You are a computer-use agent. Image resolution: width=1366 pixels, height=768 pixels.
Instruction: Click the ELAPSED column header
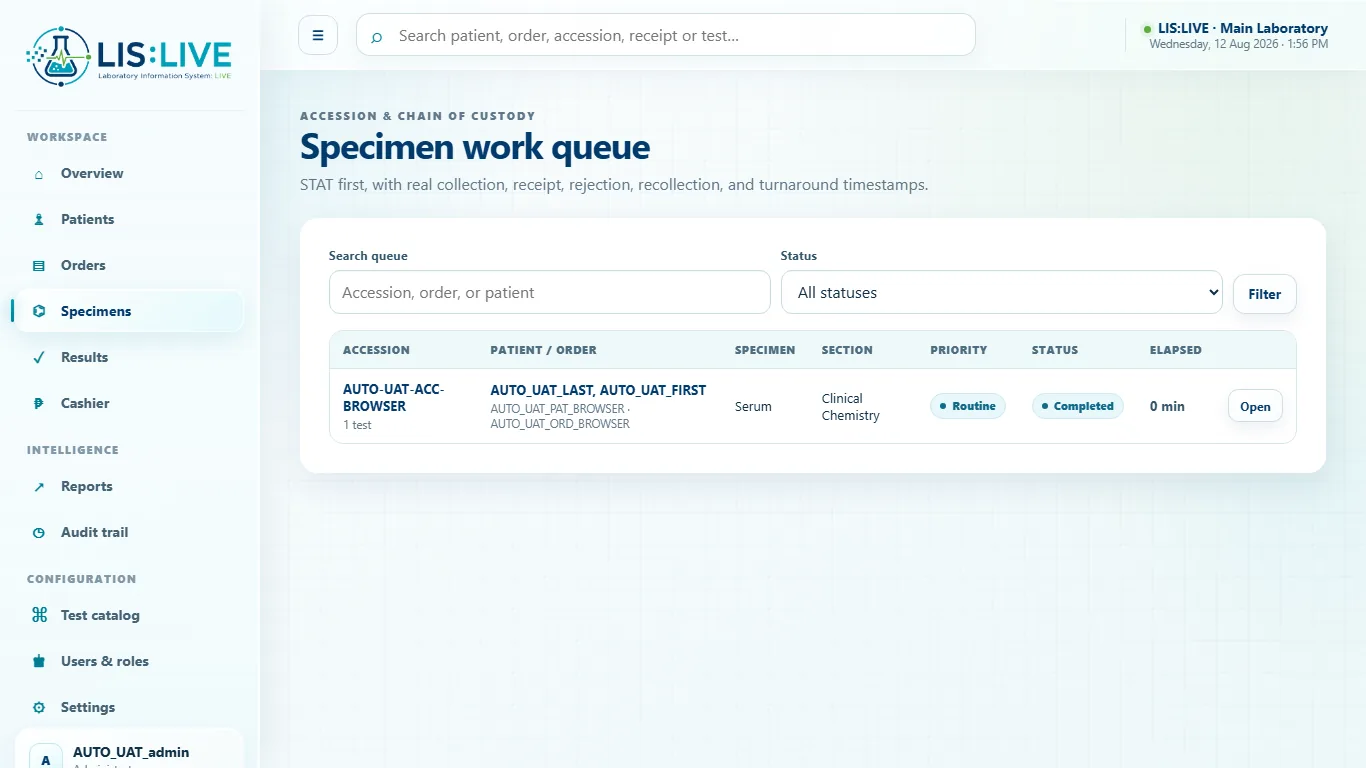pos(1176,350)
